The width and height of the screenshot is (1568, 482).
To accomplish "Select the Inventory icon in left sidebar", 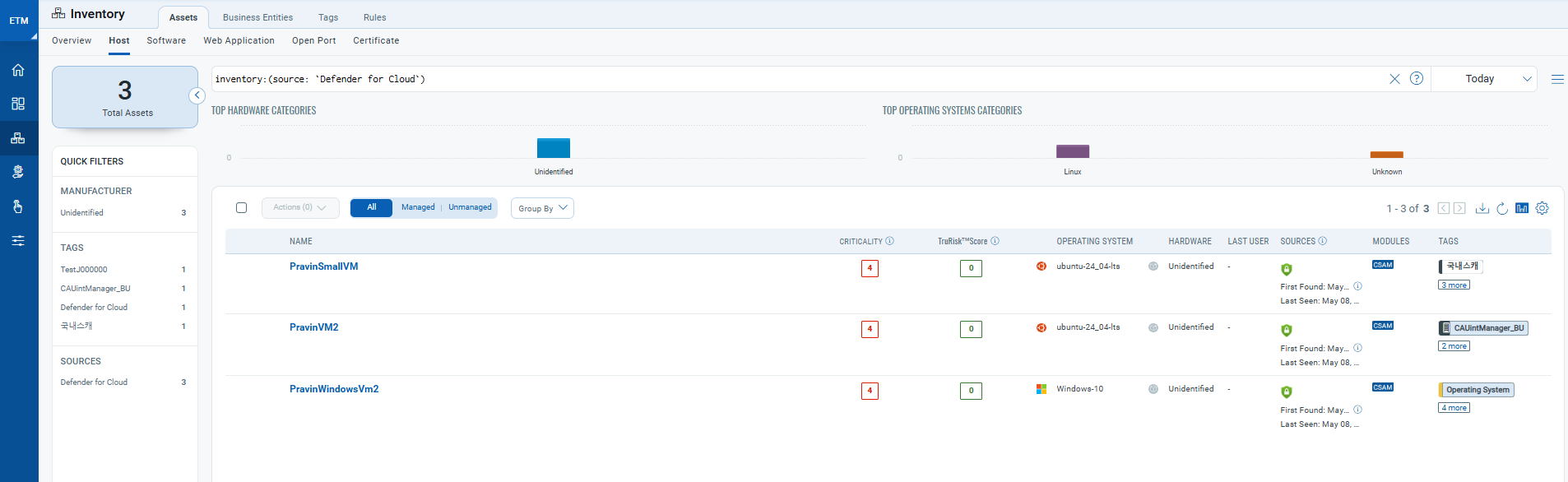I will coord(18,138).
